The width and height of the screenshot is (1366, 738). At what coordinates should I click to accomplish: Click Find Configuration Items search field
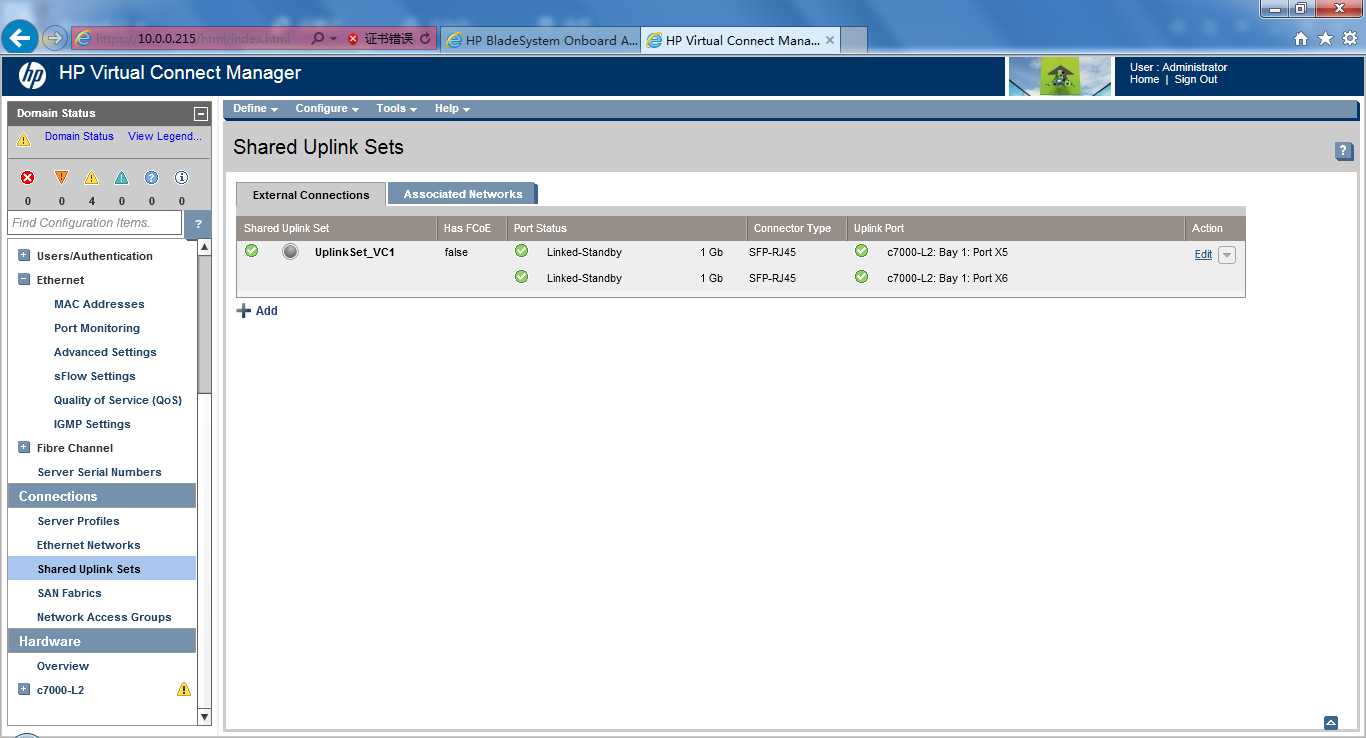tap(94, 223)
